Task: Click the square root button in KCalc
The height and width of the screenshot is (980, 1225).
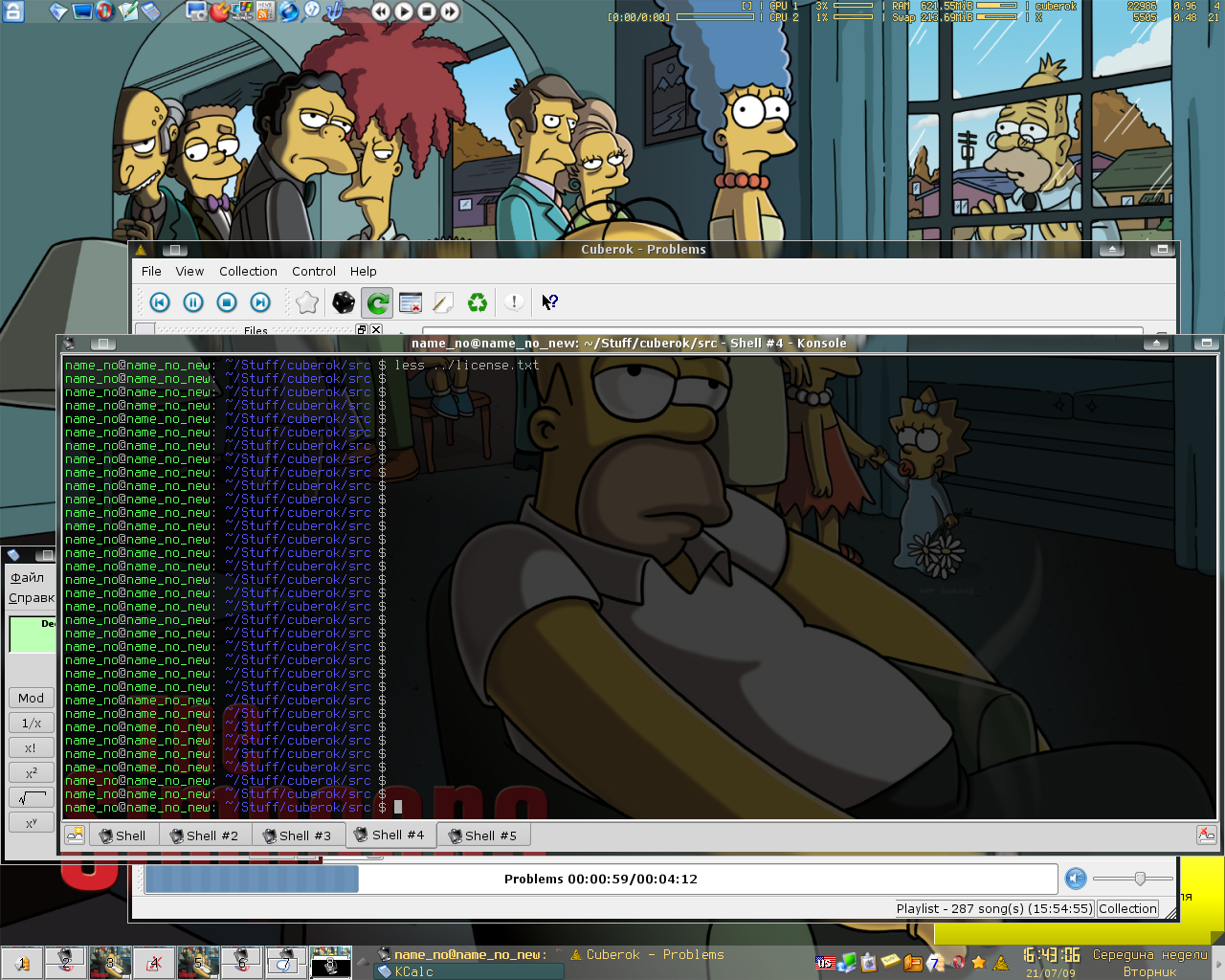Action: click(x=31, y=797)
